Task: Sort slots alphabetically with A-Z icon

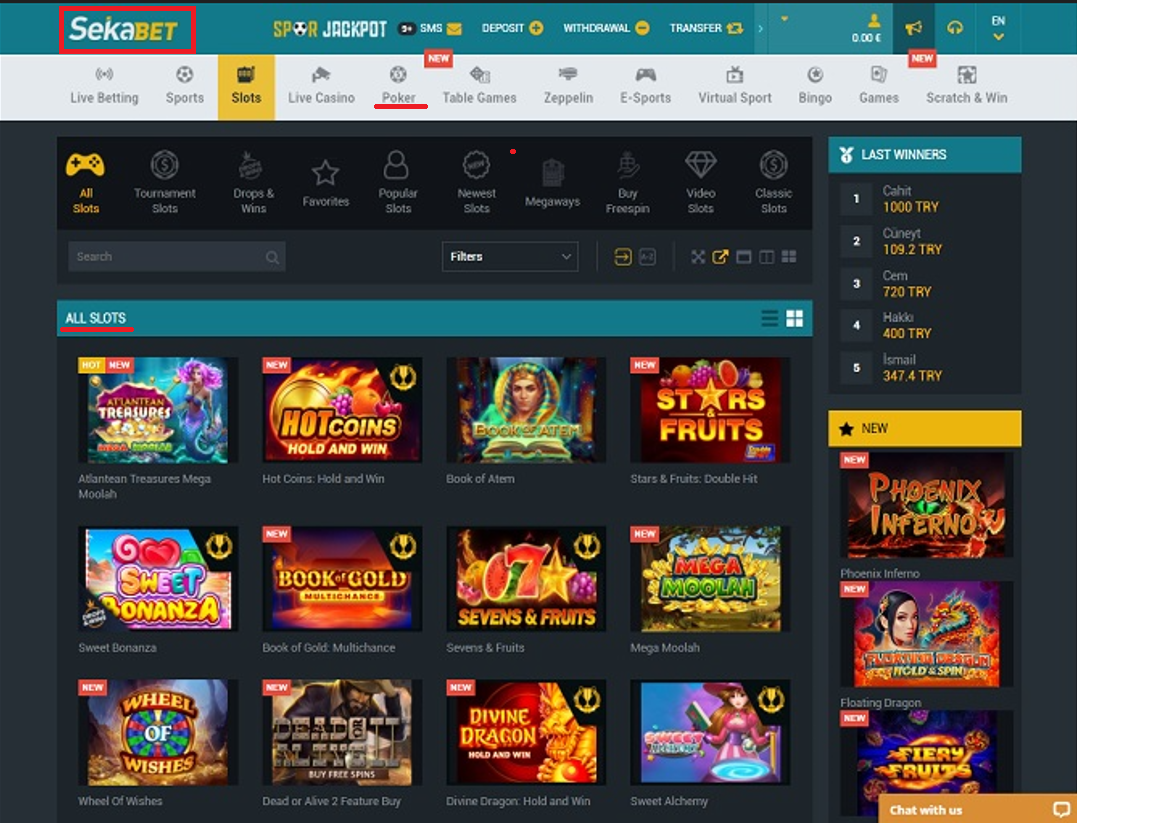Action: point(647,256)
